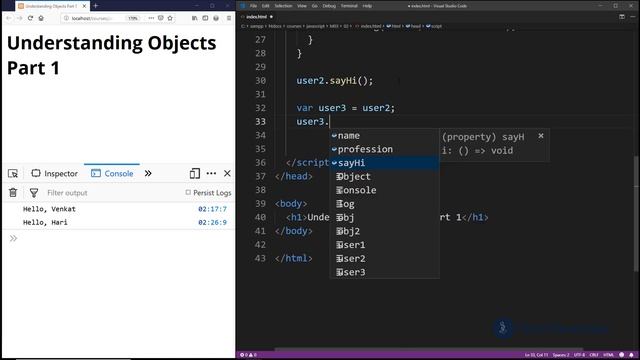The image size is (640, 360).
Task: Choose the profession suggestion
Action: click(384, 149)
